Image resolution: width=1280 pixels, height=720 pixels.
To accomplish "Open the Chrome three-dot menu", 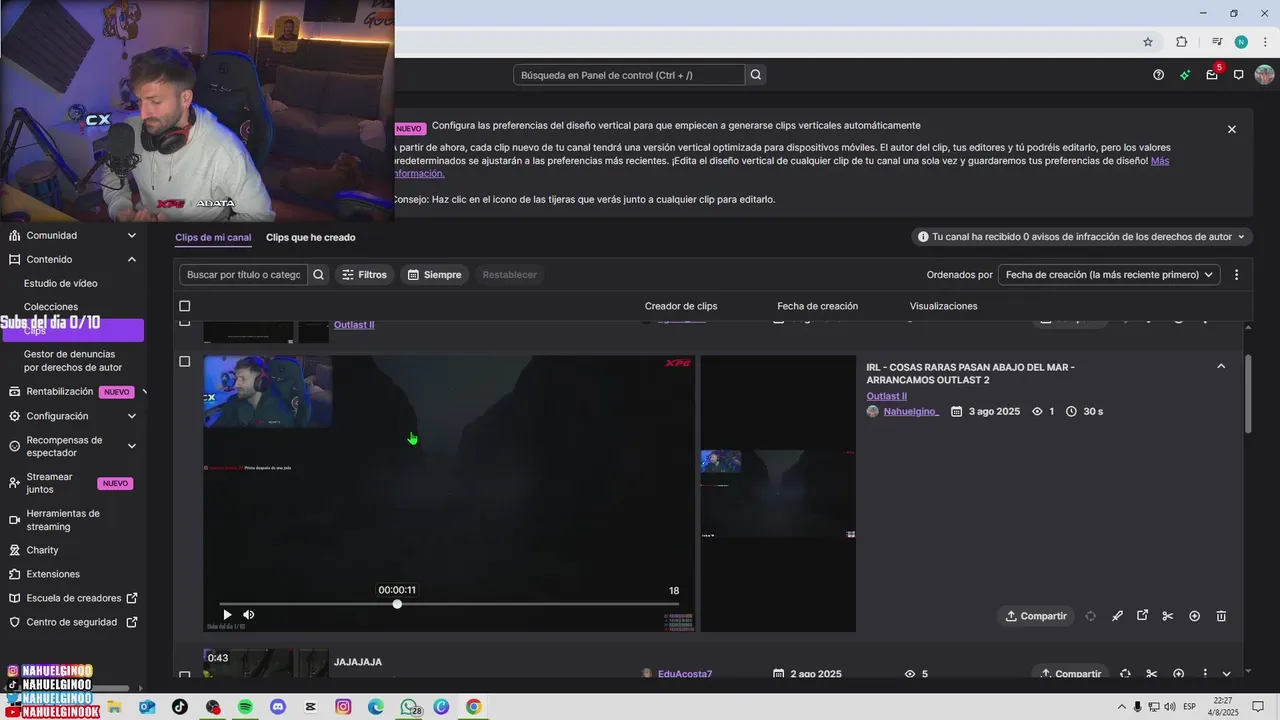I will (x=1265, y=42).
